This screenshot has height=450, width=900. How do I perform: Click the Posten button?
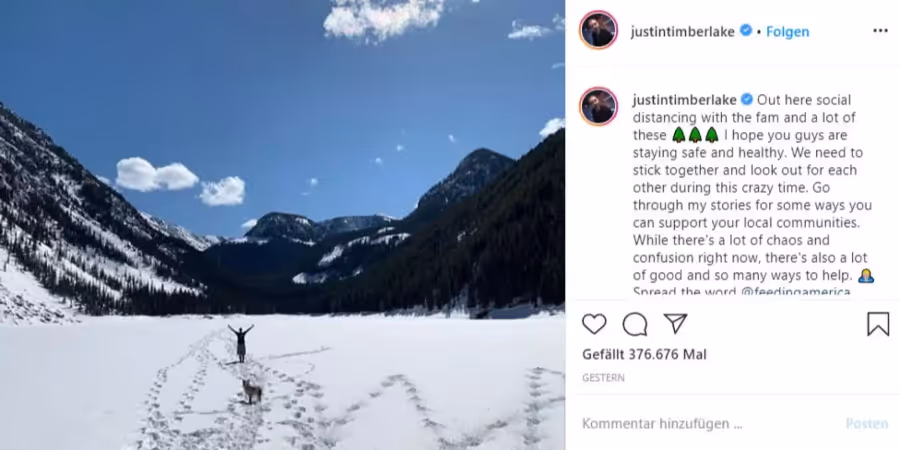point(867,424)
